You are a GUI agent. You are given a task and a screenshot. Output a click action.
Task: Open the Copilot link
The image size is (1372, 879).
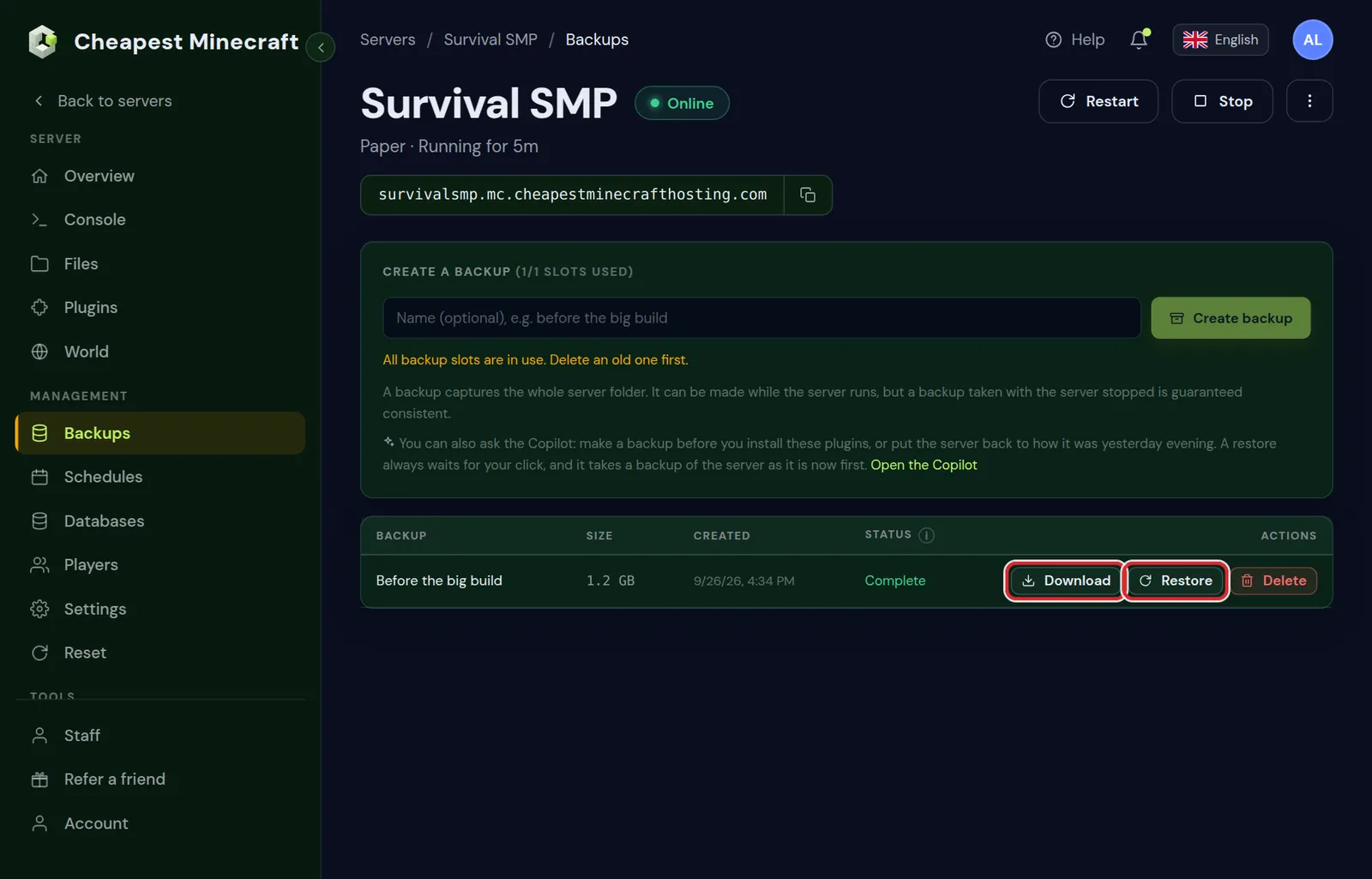924,465
